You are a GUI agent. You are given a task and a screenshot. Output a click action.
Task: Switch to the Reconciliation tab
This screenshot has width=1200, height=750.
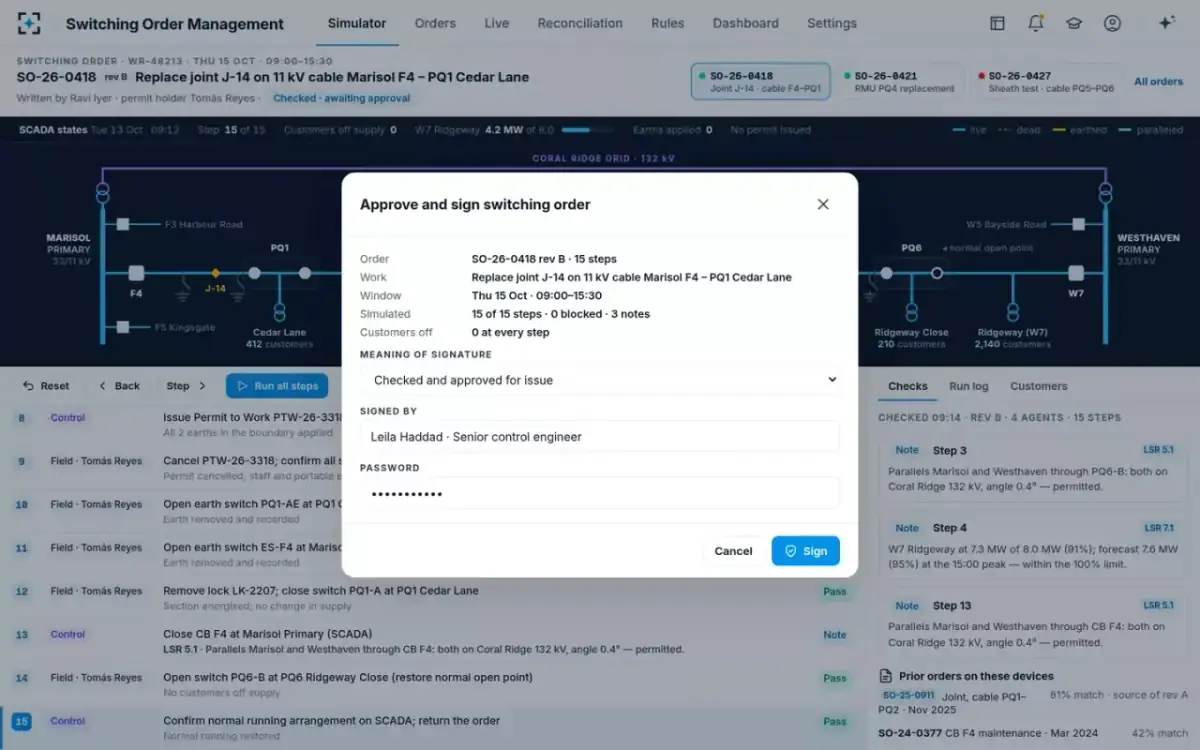click(x=580, y=23)
